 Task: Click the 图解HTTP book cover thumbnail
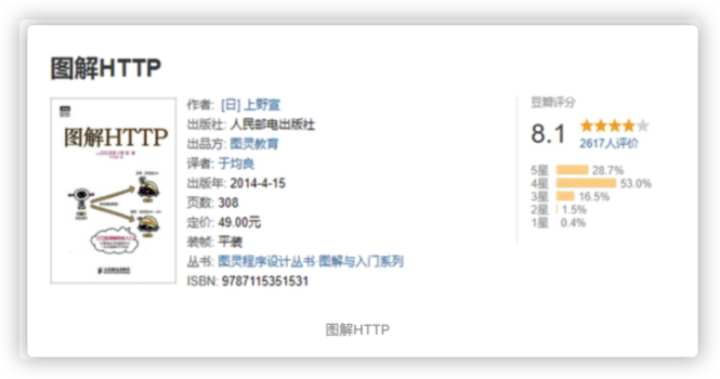tap(113, 190)
